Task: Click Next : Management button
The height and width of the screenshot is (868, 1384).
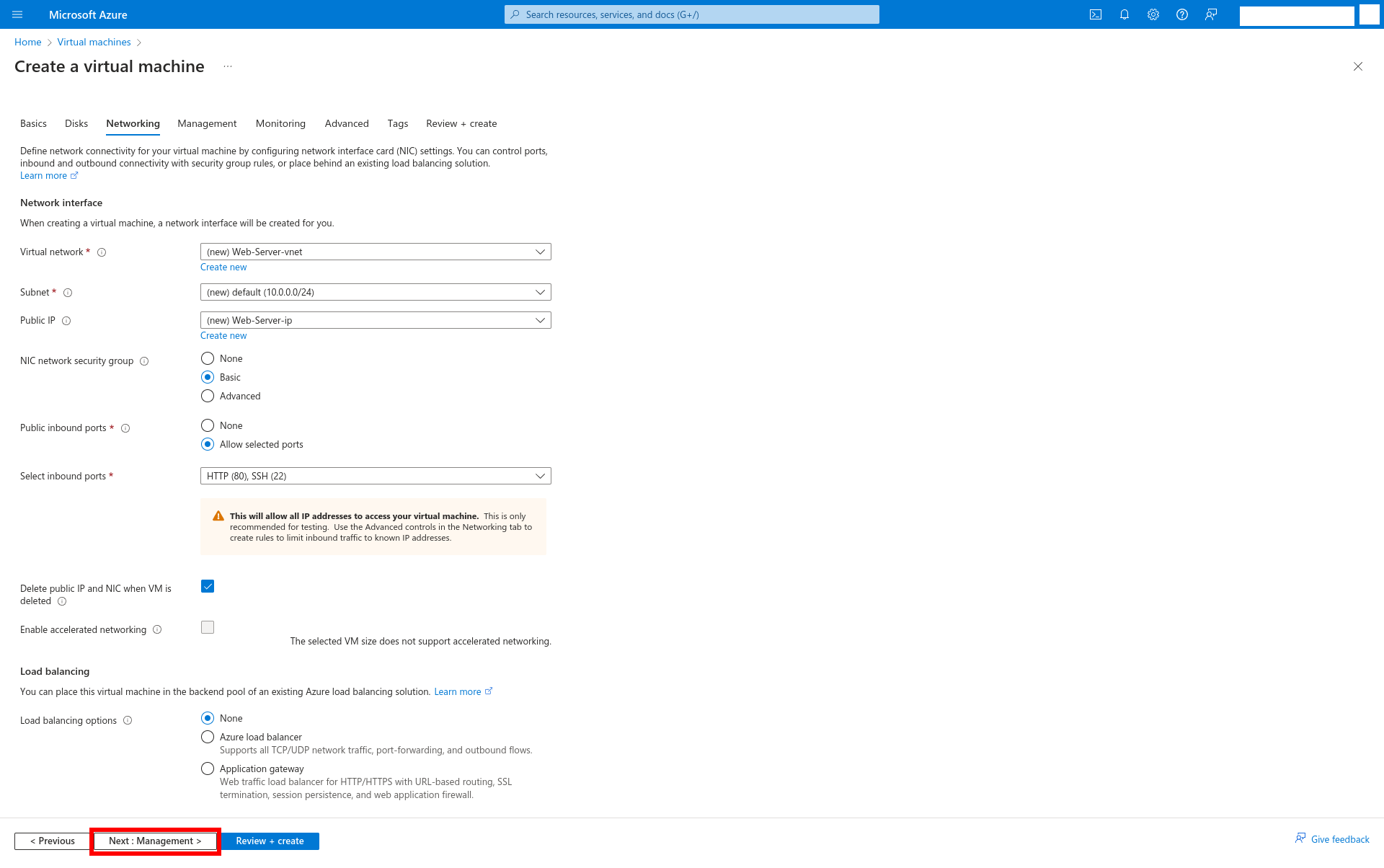Action: click(155, 841)
